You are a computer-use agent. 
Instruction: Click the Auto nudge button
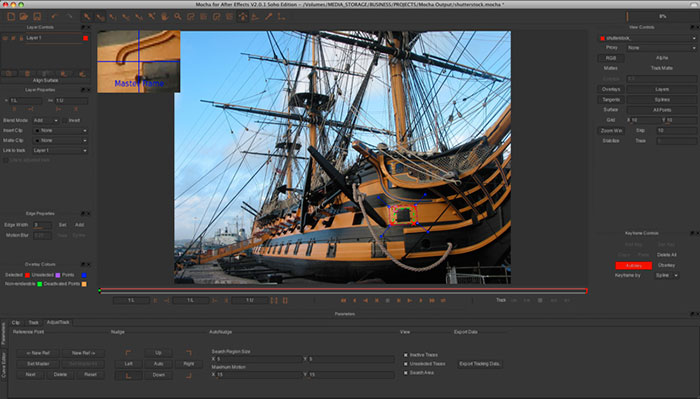point(158,364)
